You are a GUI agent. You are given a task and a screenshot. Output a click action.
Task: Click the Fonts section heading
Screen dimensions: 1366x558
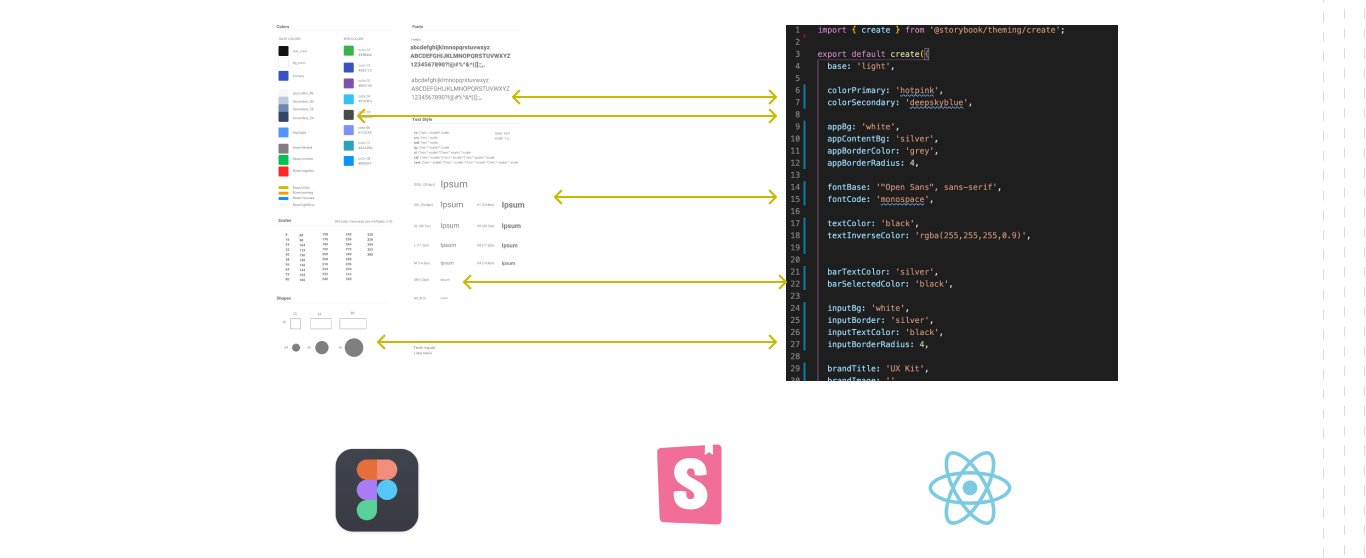tap(417, 27)
